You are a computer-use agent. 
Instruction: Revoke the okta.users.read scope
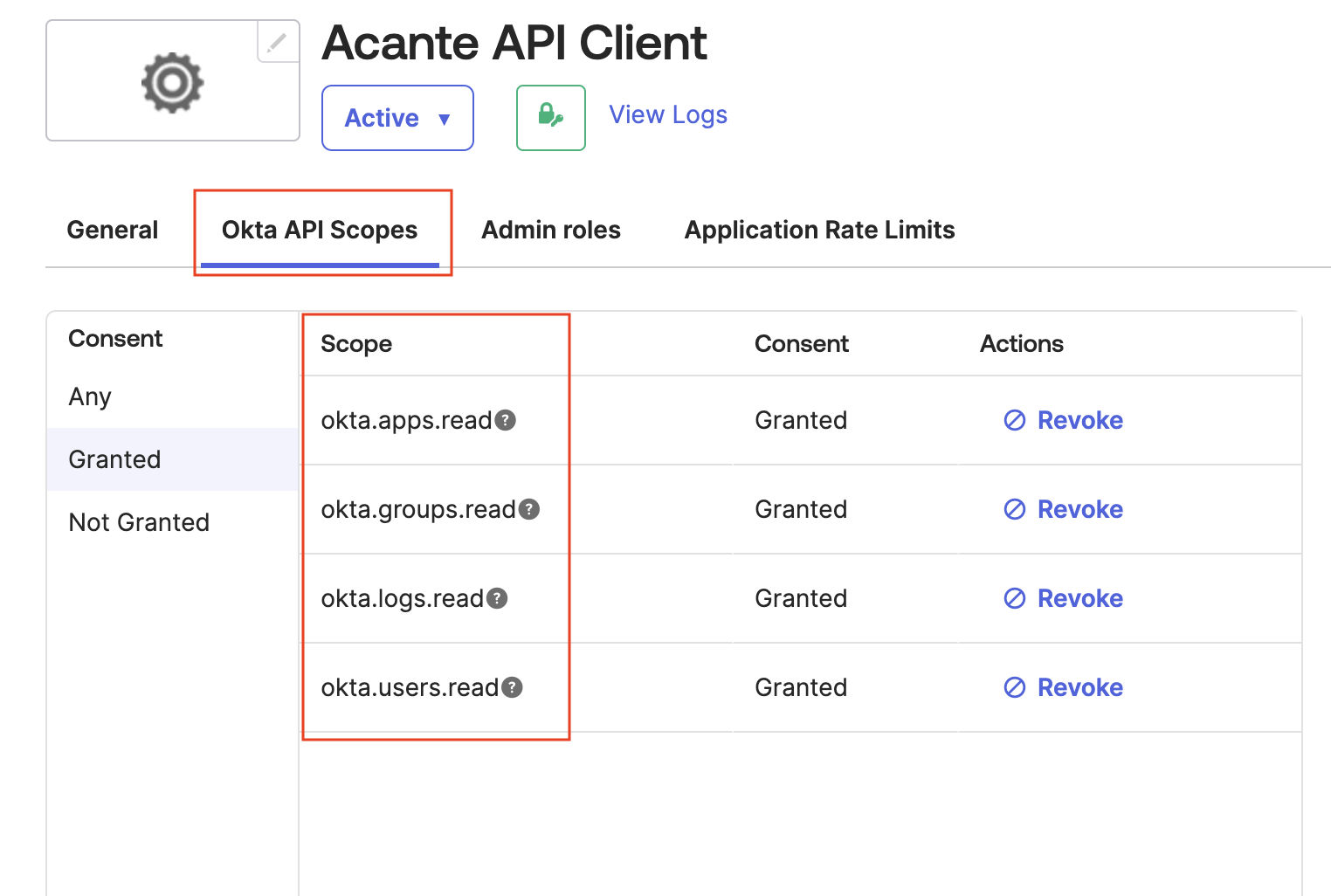coord(1063,687)
